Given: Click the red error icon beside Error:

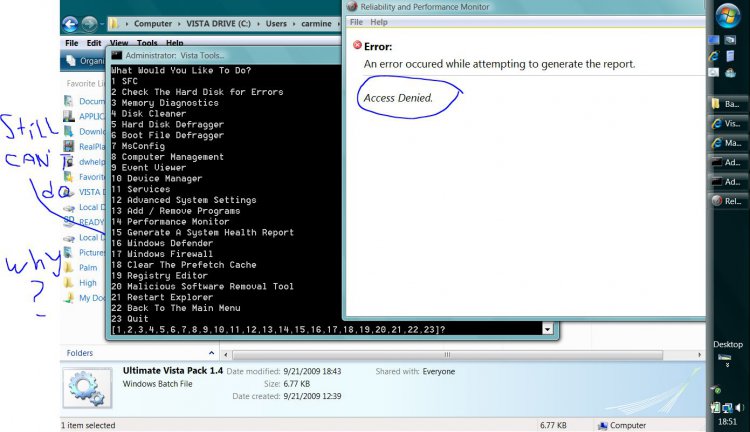Looking at the screenshot, I should (x=357, y=45).
